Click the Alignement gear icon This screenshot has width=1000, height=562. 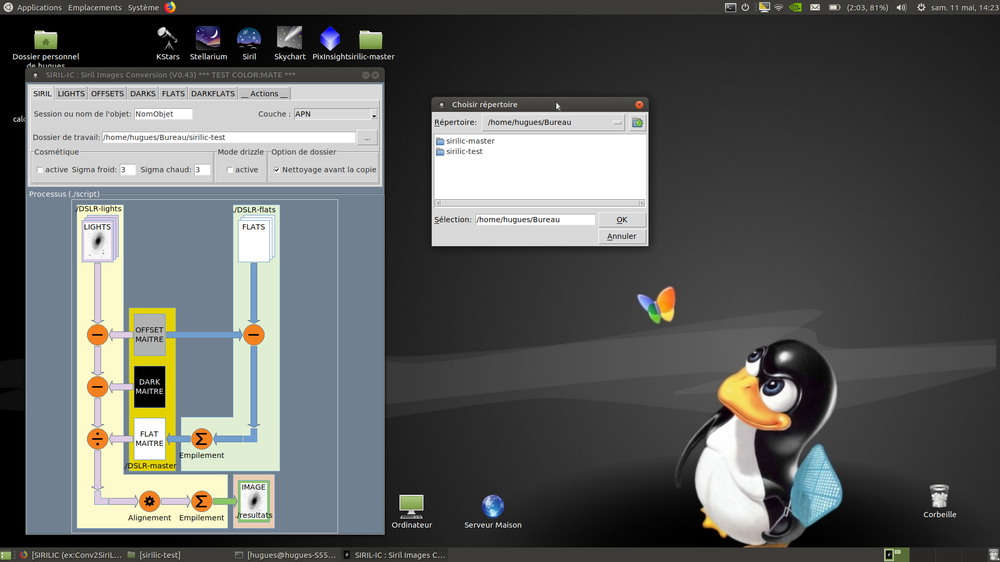(x=149, y=501)
